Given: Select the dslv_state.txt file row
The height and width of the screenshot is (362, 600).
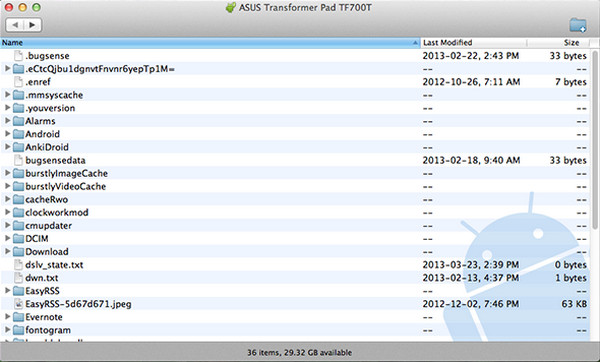Looking at the screenshot, I should point(295,265).
